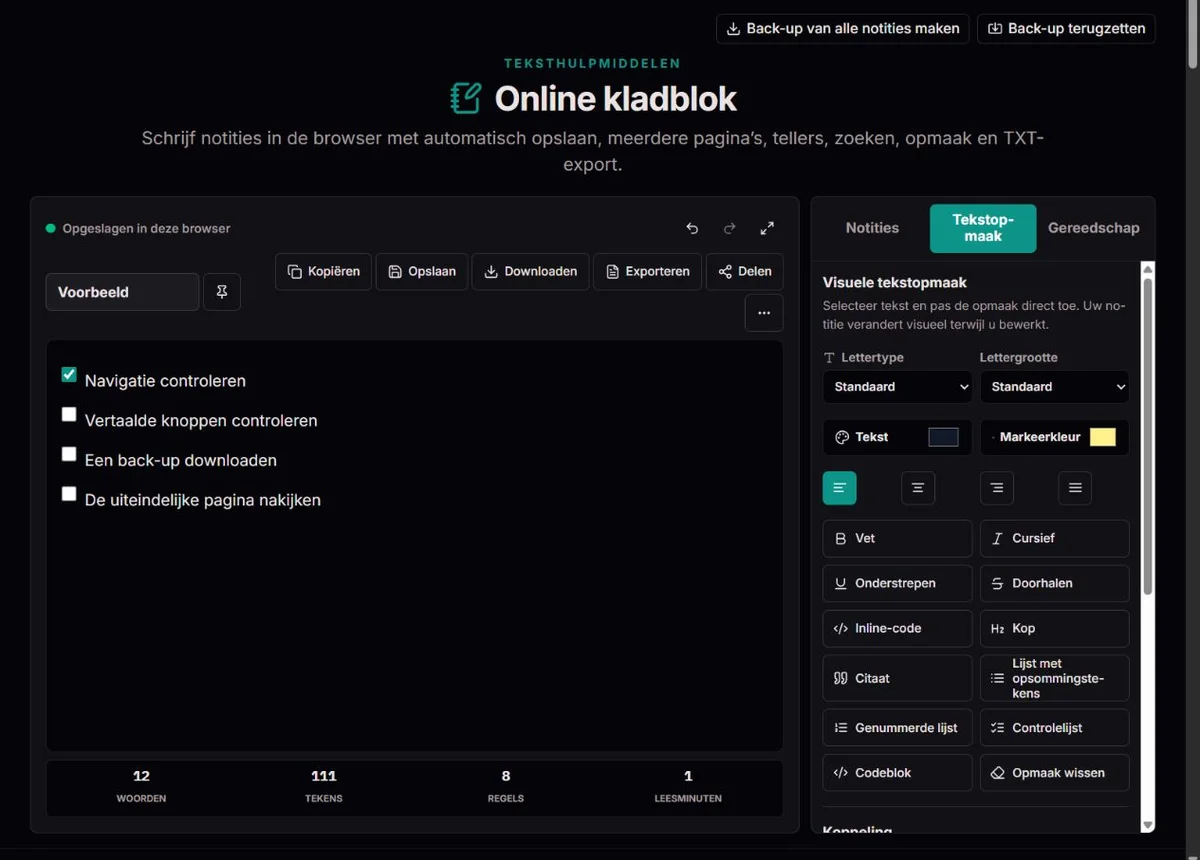
Task: Click the Voorbeeld note title field
Action: pos(122,292)
